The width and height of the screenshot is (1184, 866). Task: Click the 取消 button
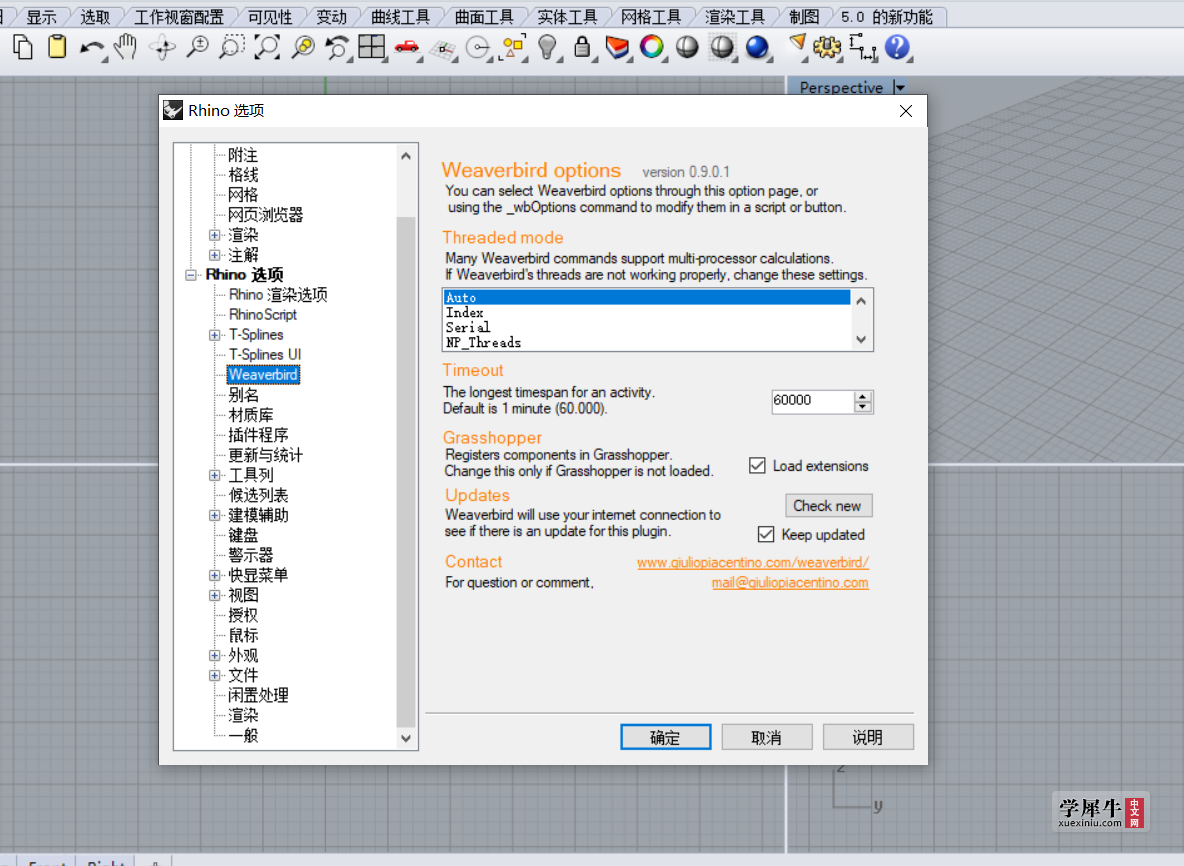point(766,737)
